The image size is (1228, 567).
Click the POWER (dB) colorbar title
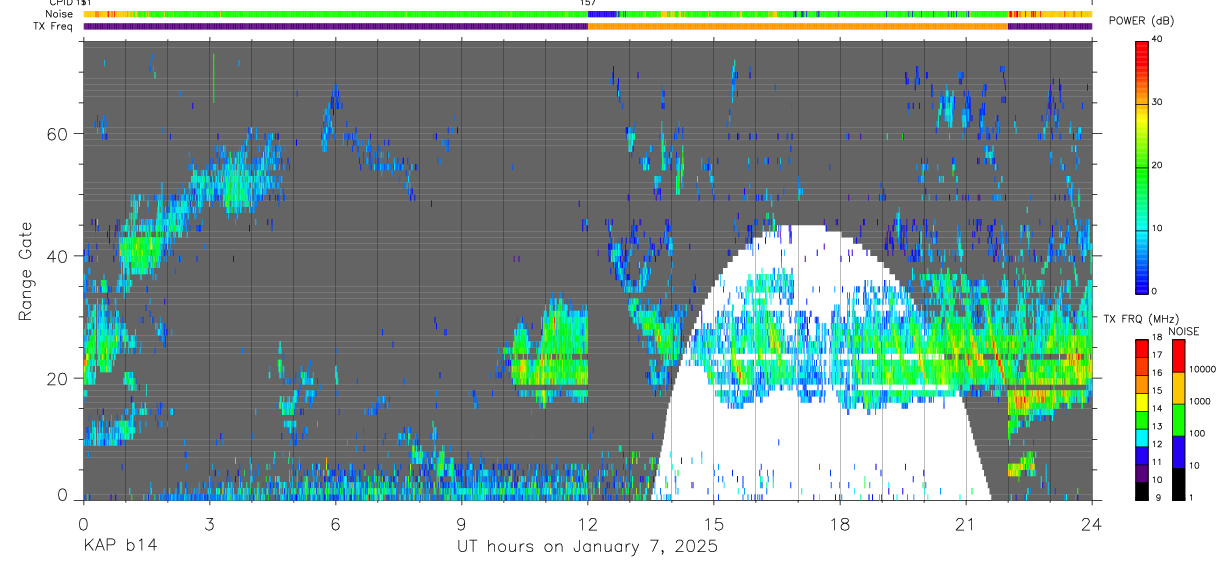(1142, 21)
